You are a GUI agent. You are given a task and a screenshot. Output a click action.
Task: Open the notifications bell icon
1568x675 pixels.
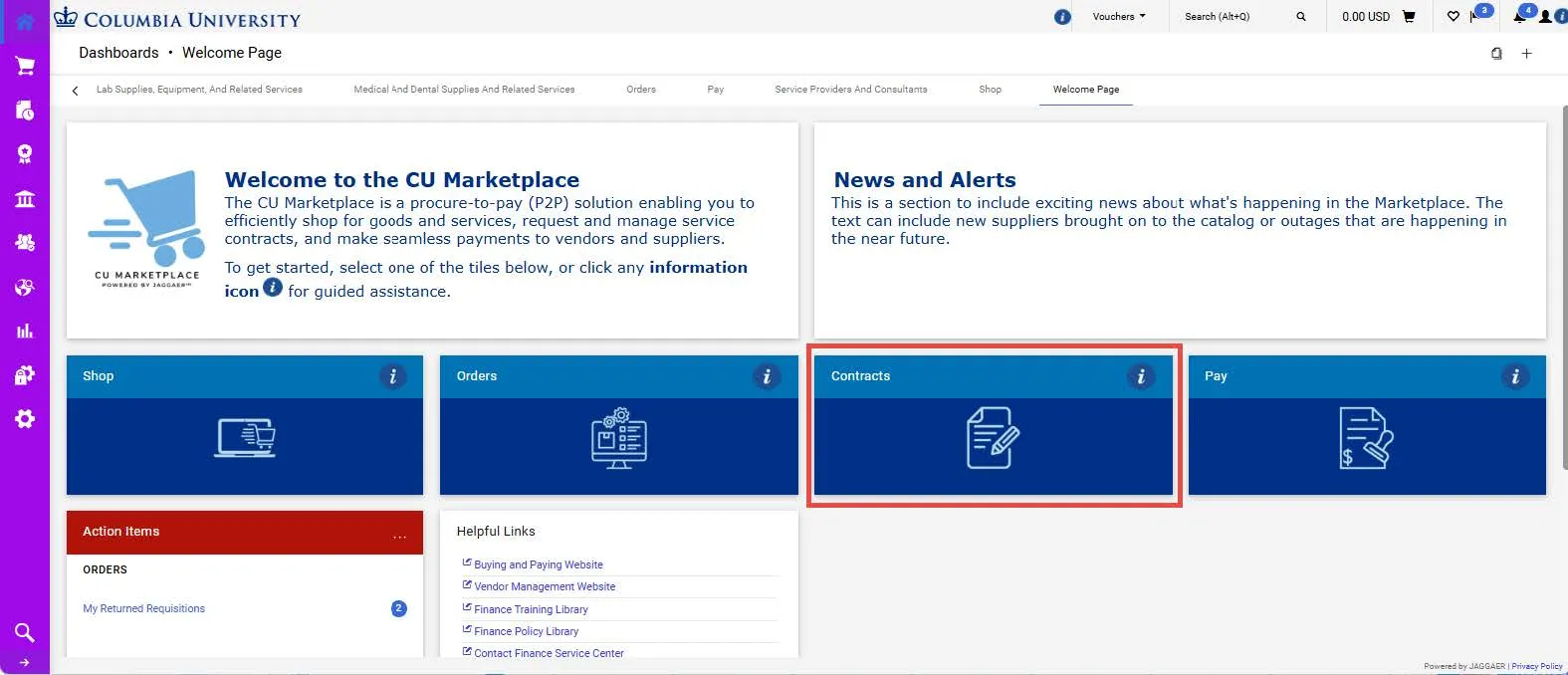click(x=1520, y=17)
